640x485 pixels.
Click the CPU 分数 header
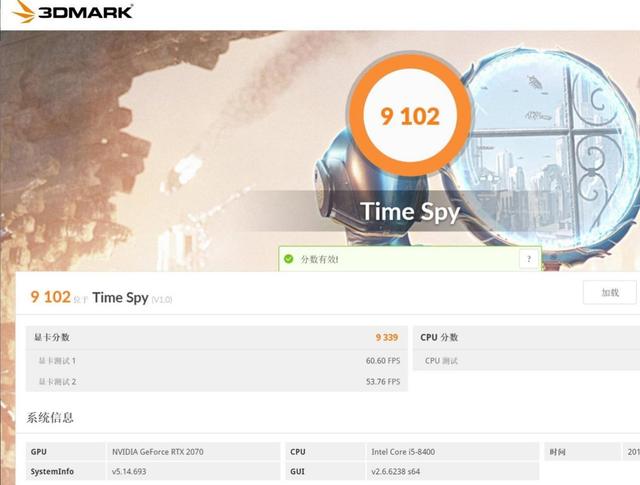click(x=439, y=337)
